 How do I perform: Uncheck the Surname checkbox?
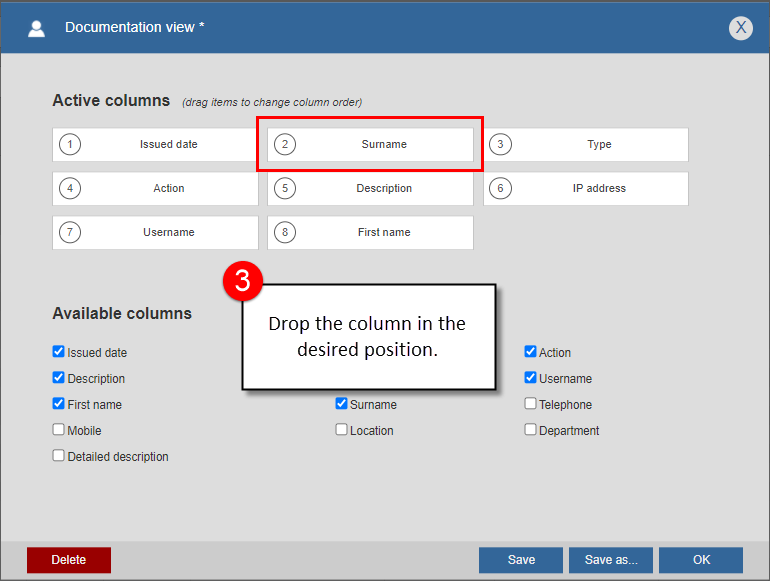tap(341, 404)
